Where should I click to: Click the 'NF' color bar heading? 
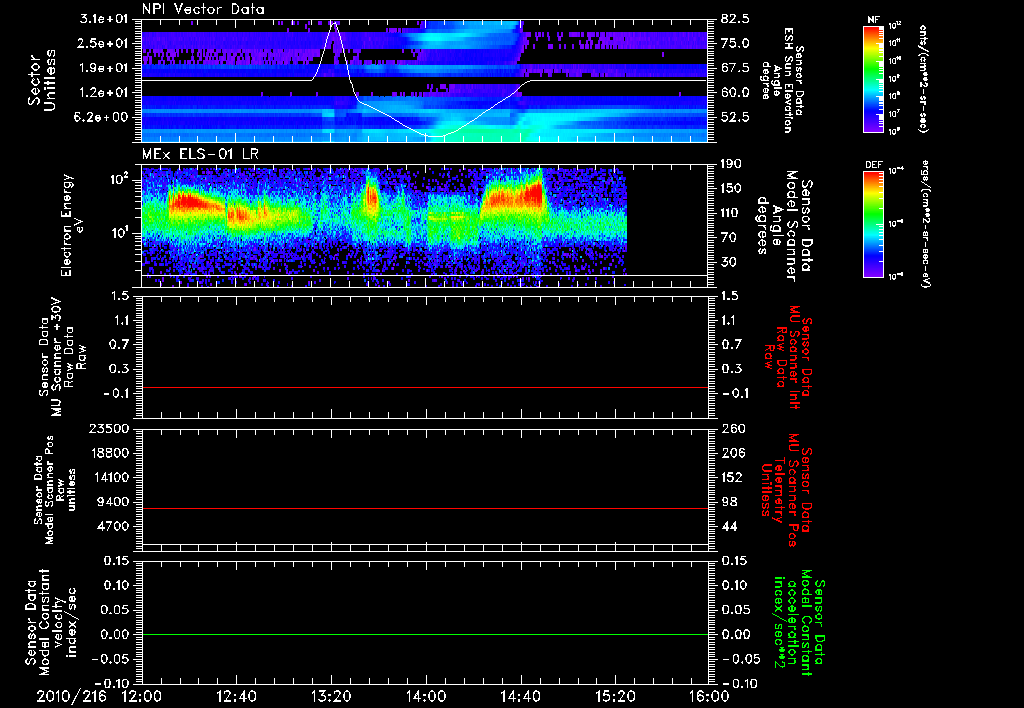coord(874,20)
